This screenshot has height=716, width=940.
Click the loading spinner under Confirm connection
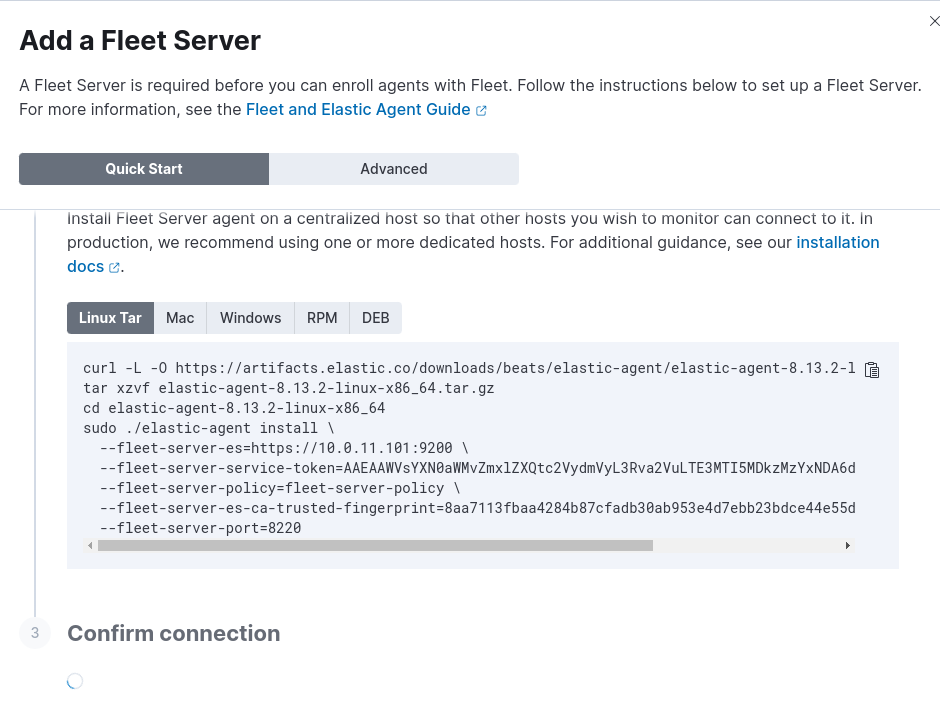75,681
